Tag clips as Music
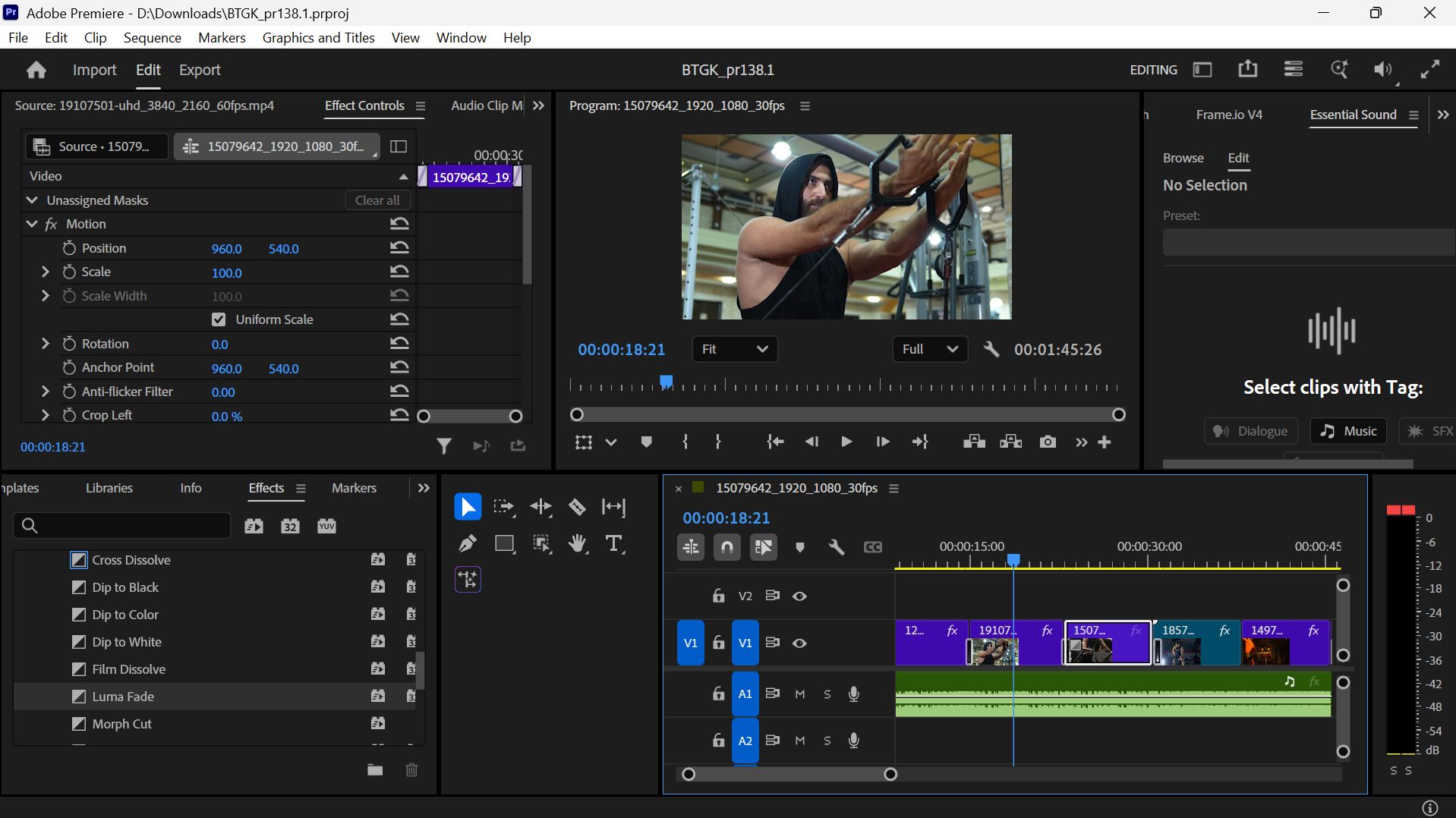Viewport: 1456px width, 818px height. tap(1348, 431)
